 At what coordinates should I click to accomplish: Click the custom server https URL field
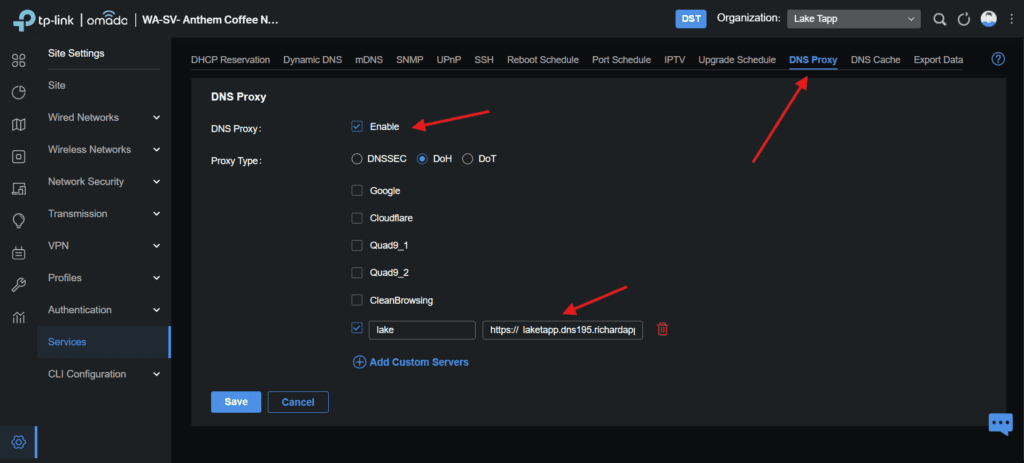pyautogui.click(x=562, y=330)
